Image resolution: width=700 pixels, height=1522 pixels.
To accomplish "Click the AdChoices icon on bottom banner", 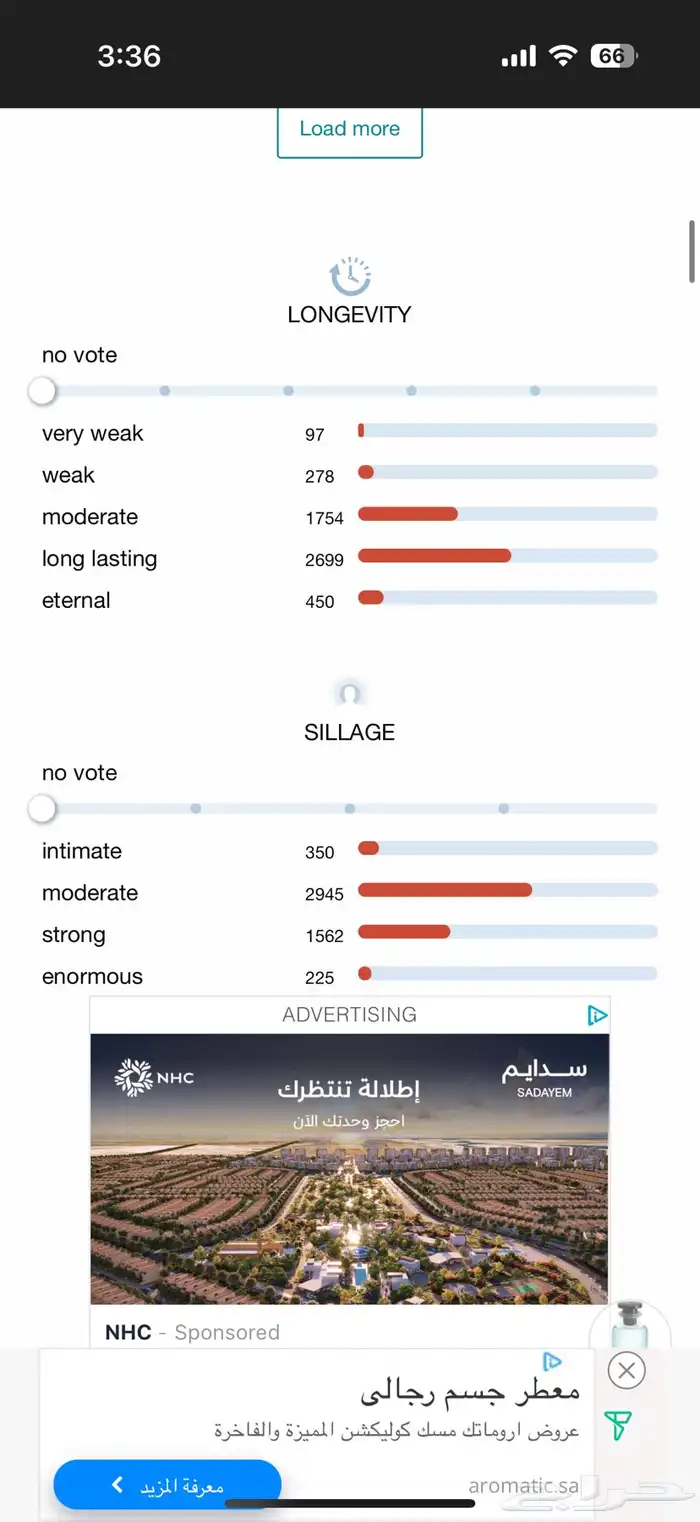I will (x=552, y=1361).
